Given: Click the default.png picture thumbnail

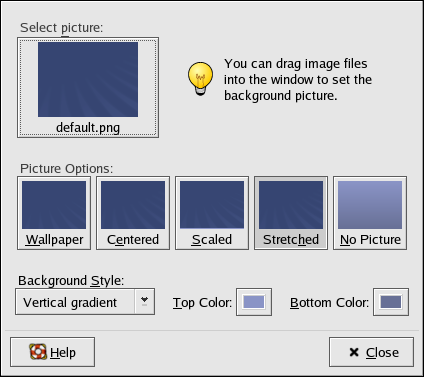Looking at the screenshot, I should [x=88, y=79].
